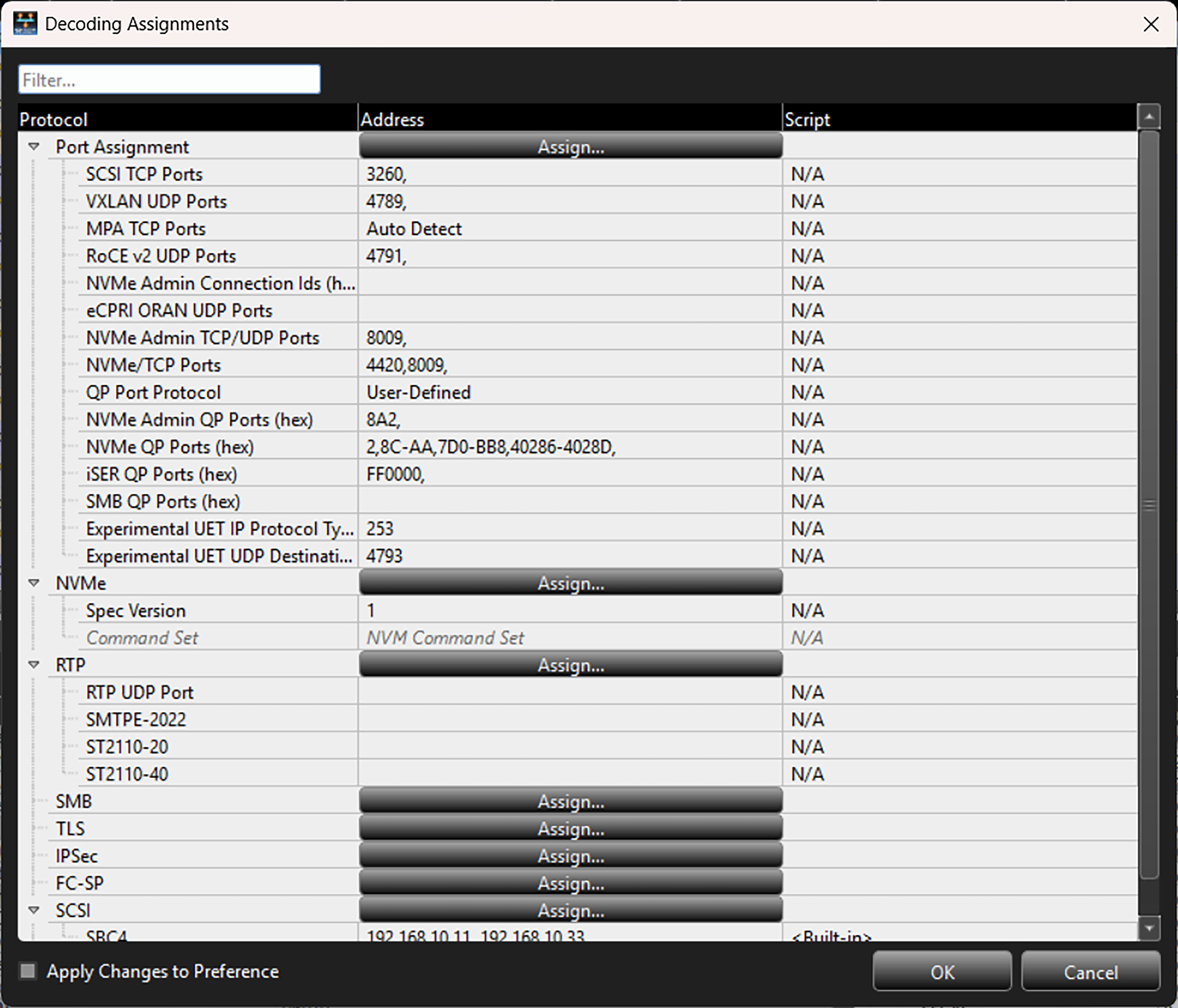Screen dimensions: 1178x1008
Task: Click Assign button for FC-SP
Action: coord(571,883)
